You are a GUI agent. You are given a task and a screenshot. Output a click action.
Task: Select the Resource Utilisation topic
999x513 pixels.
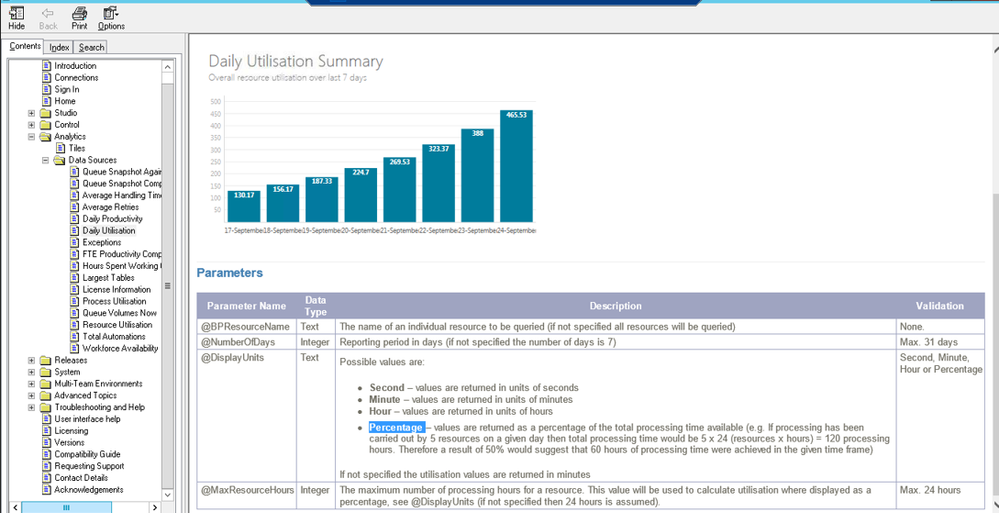coord(117,325)
